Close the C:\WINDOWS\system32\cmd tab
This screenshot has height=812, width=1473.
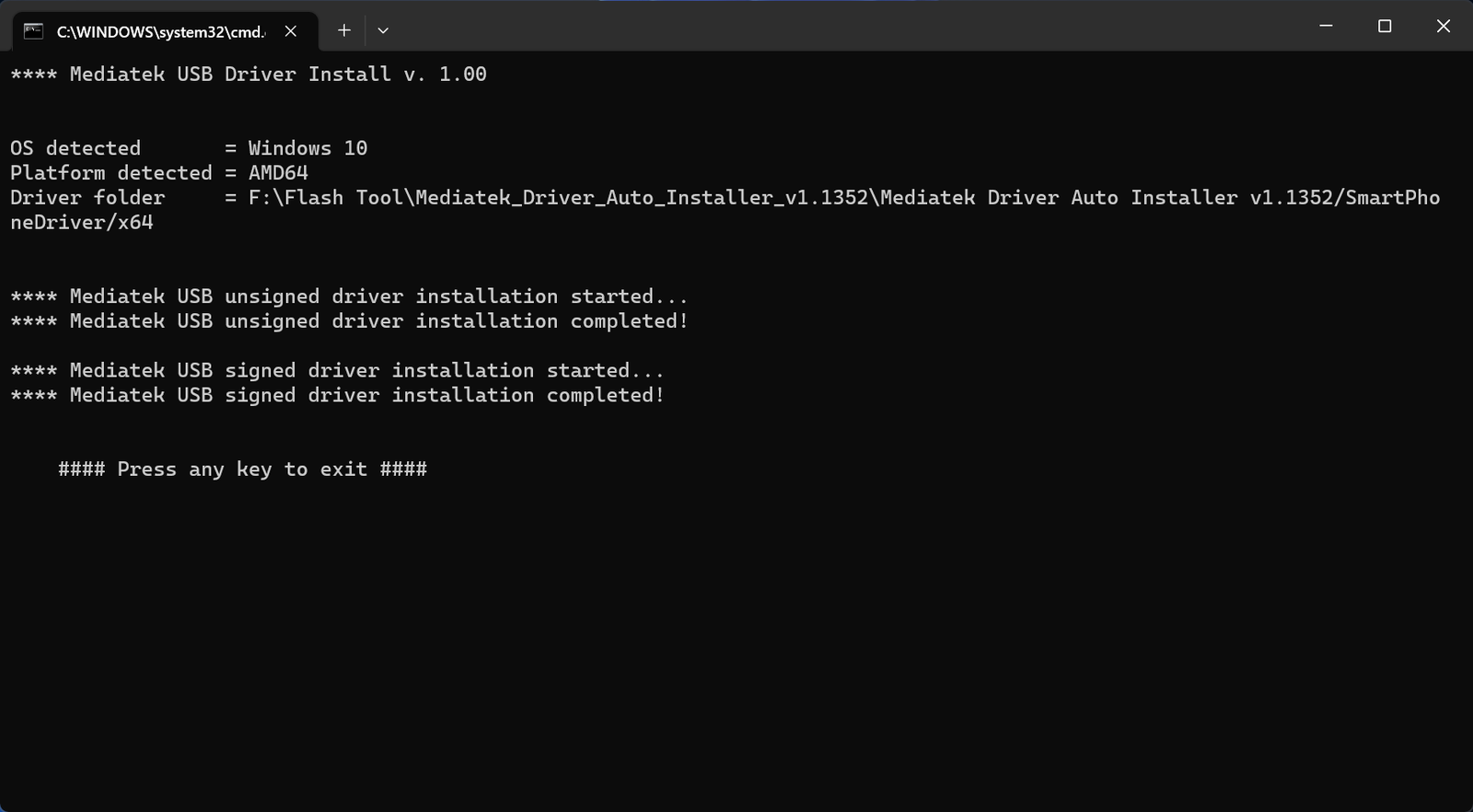291,31
